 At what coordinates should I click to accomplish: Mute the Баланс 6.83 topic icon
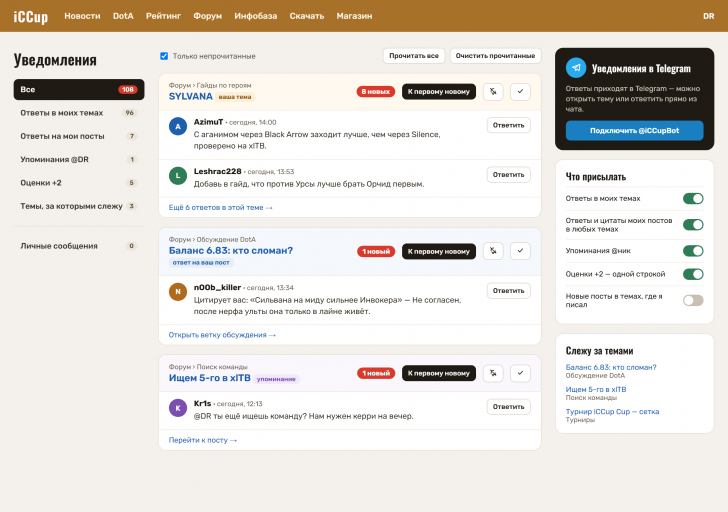493,251
